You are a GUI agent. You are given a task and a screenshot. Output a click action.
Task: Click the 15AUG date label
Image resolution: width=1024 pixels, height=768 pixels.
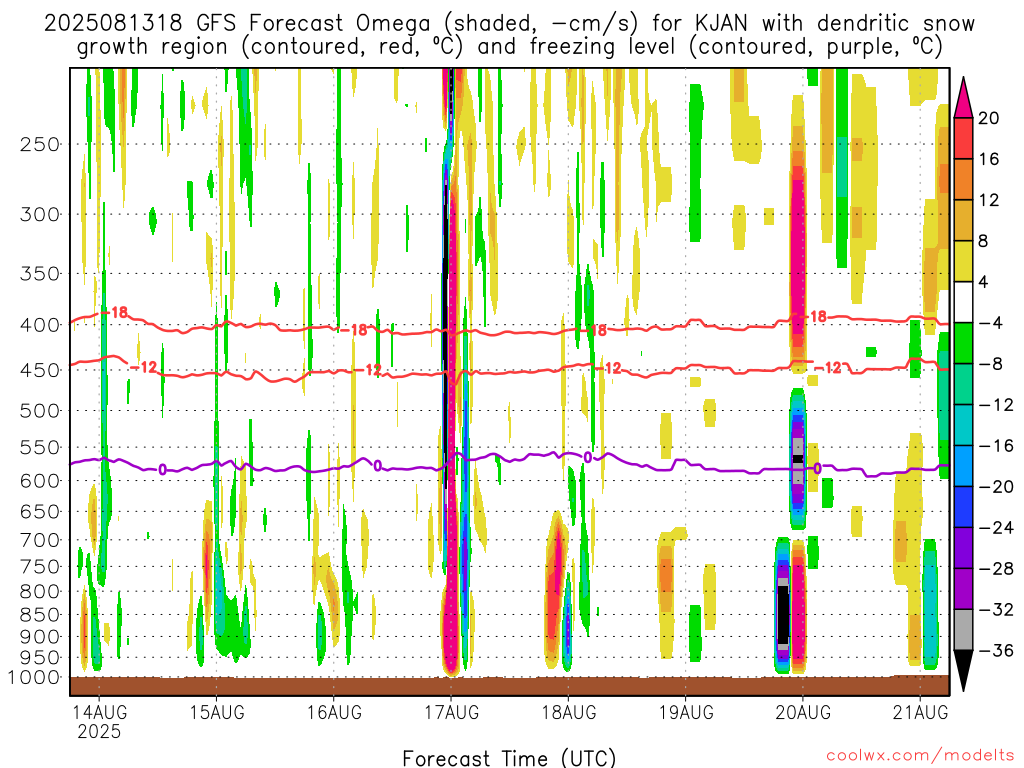click(217, 712)
